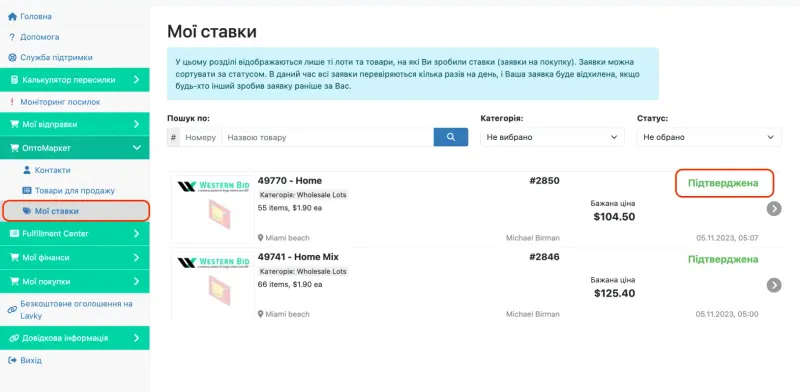Open Служба підтримки sidebar item
The width and height of the screenshot is (800, 392).
pyautogui.click(x=56, y=57)
